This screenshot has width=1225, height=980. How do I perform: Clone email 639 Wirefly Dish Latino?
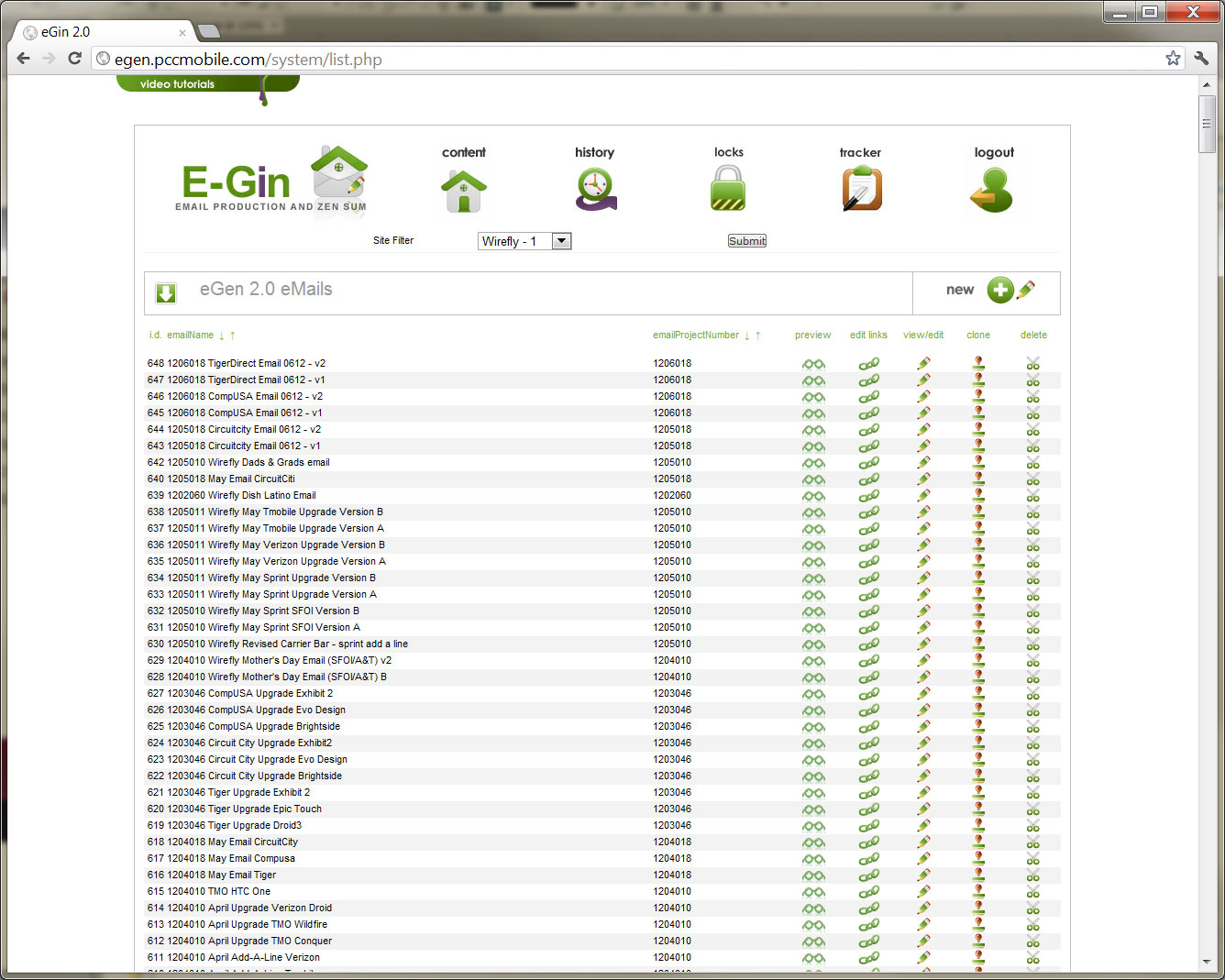click(x=978, y=496)
